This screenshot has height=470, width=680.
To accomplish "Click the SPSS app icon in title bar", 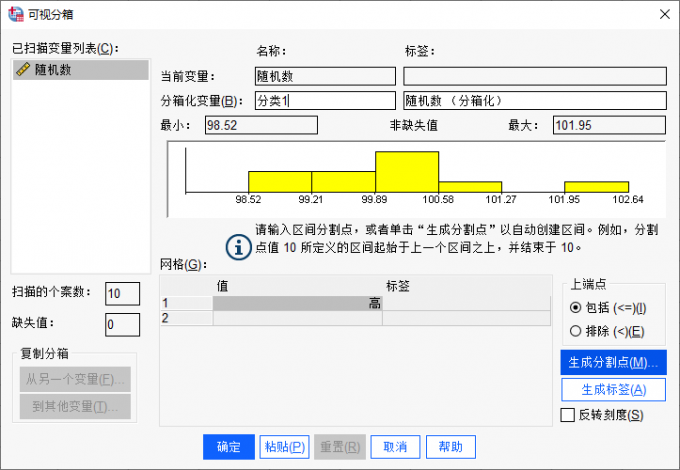I will click(16, 14).
